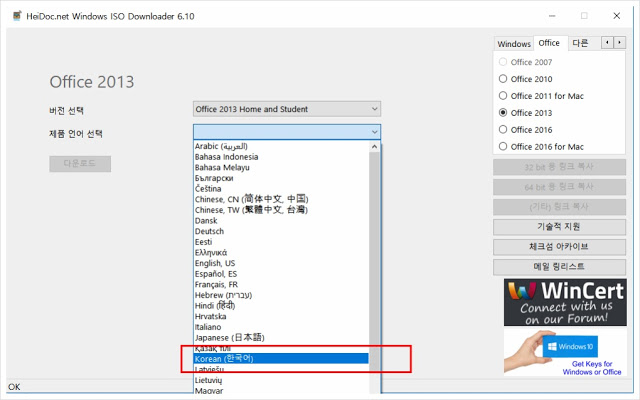Switch to the Office tab
Viewport: 640px width, 400px height.
click(x=549, y=43)
